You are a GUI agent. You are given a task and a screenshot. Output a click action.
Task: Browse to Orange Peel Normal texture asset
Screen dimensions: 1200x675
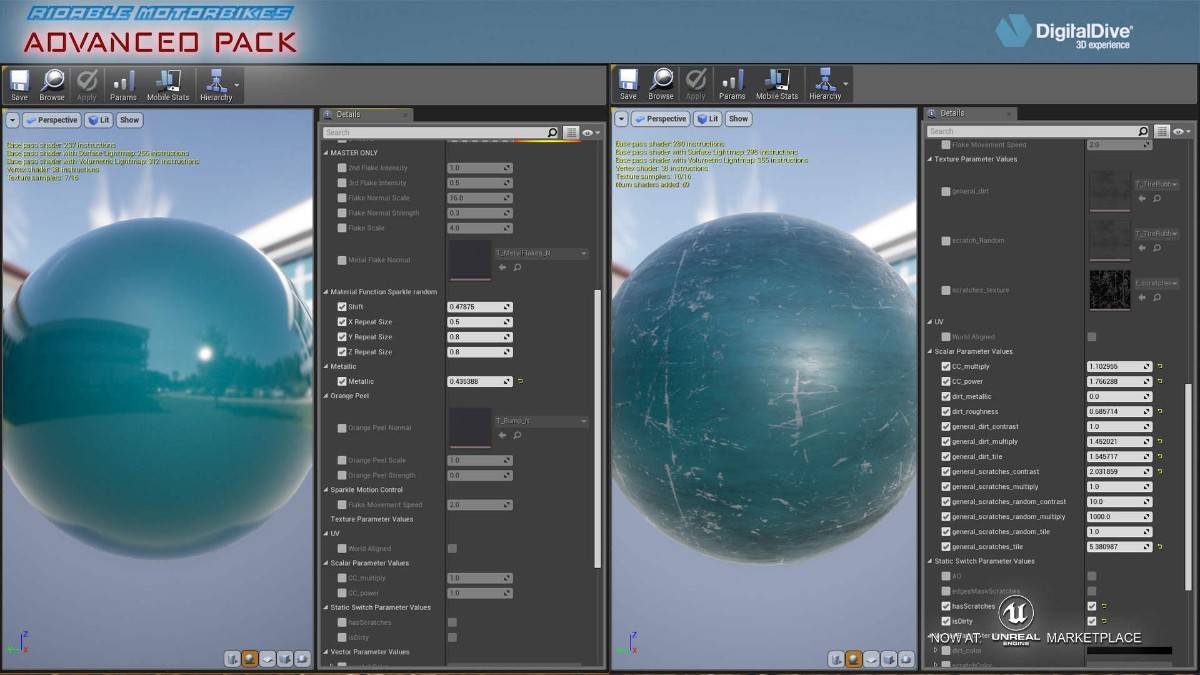pyautogui.click(x=517, y=435)
